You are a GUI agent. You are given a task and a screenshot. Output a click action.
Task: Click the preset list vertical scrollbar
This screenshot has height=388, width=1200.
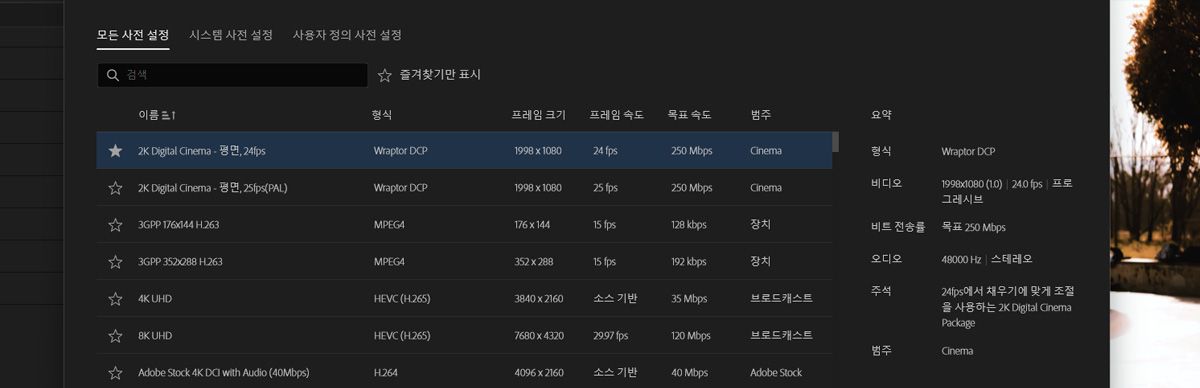coord(836,141)
